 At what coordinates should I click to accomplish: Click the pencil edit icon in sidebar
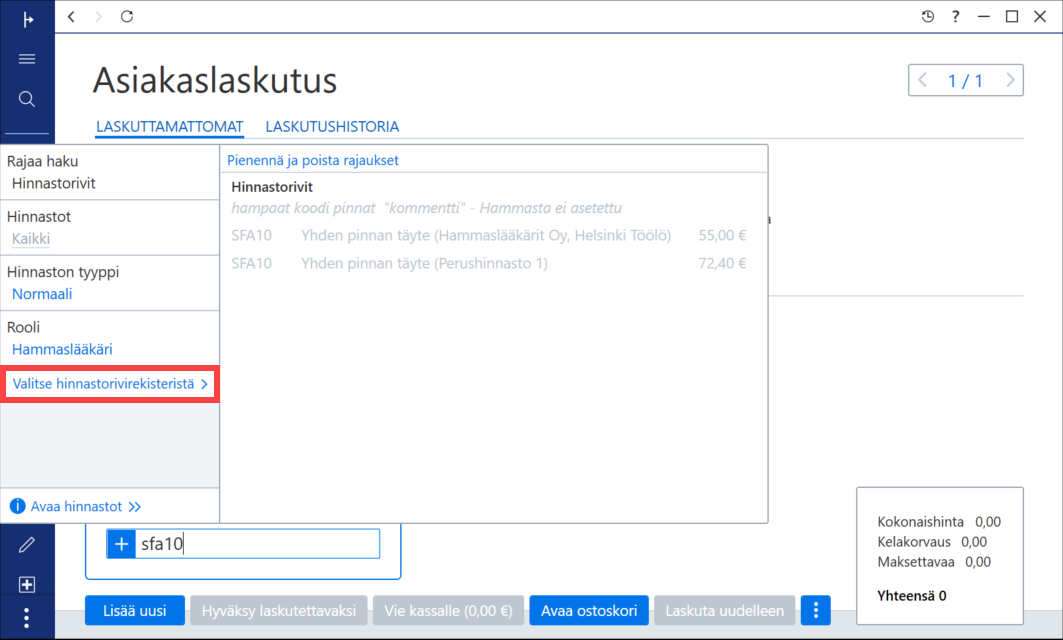[26, 544]
